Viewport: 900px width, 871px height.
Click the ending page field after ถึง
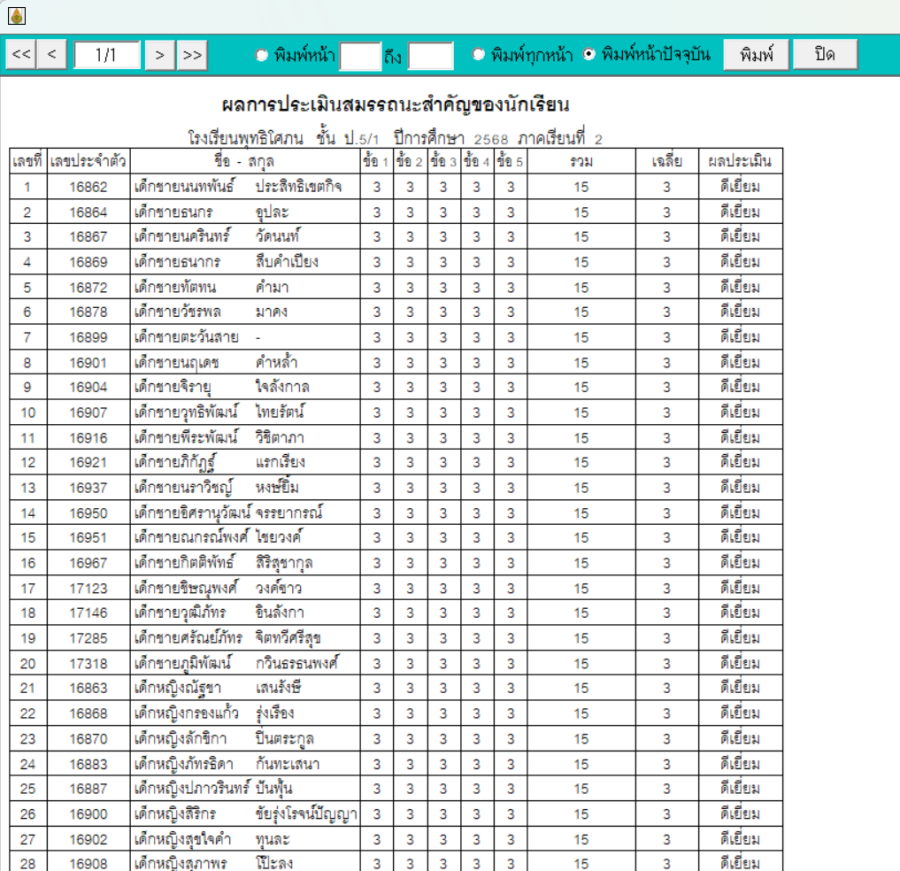431,56
